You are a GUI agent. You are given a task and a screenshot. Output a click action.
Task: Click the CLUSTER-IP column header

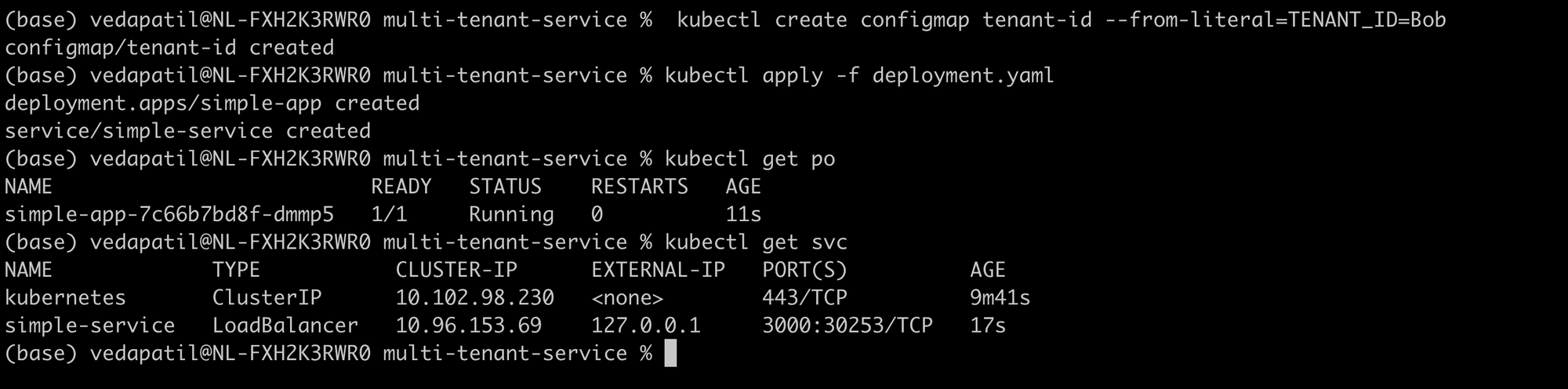[x=456, y=270]
